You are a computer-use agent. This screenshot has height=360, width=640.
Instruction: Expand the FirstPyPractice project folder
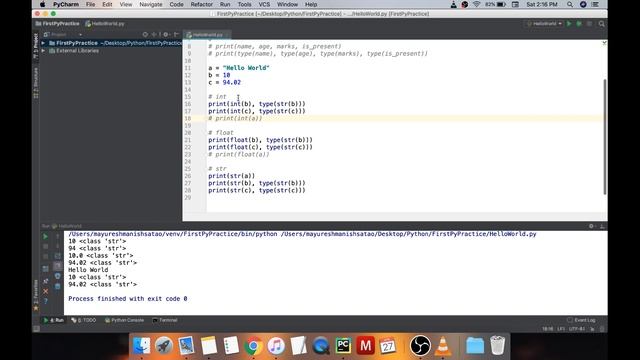[x=43, y=43]
